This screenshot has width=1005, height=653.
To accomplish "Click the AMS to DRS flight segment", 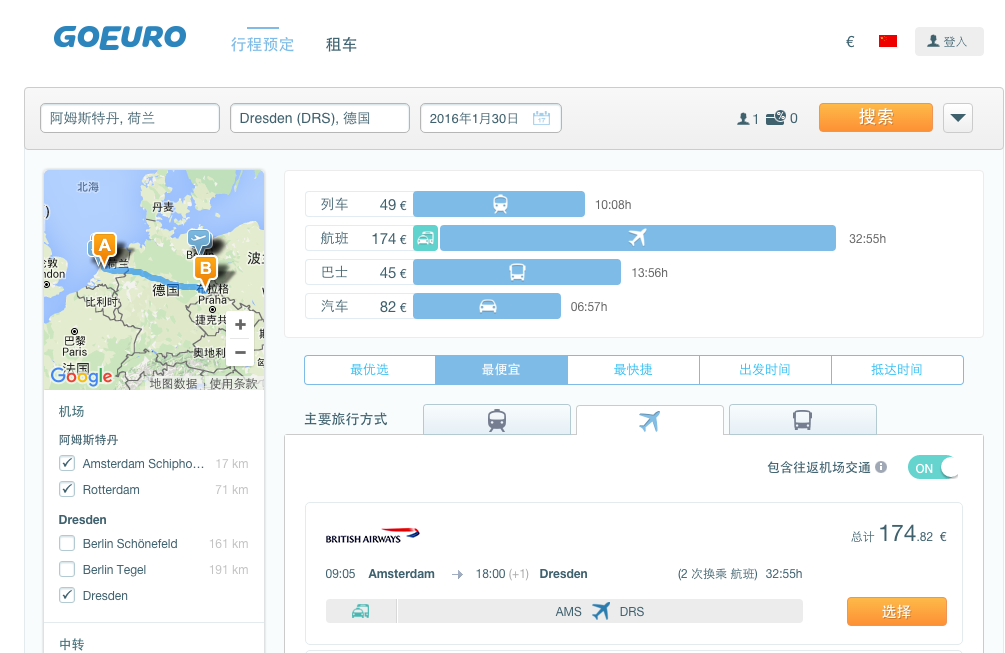I will (600, 611).
